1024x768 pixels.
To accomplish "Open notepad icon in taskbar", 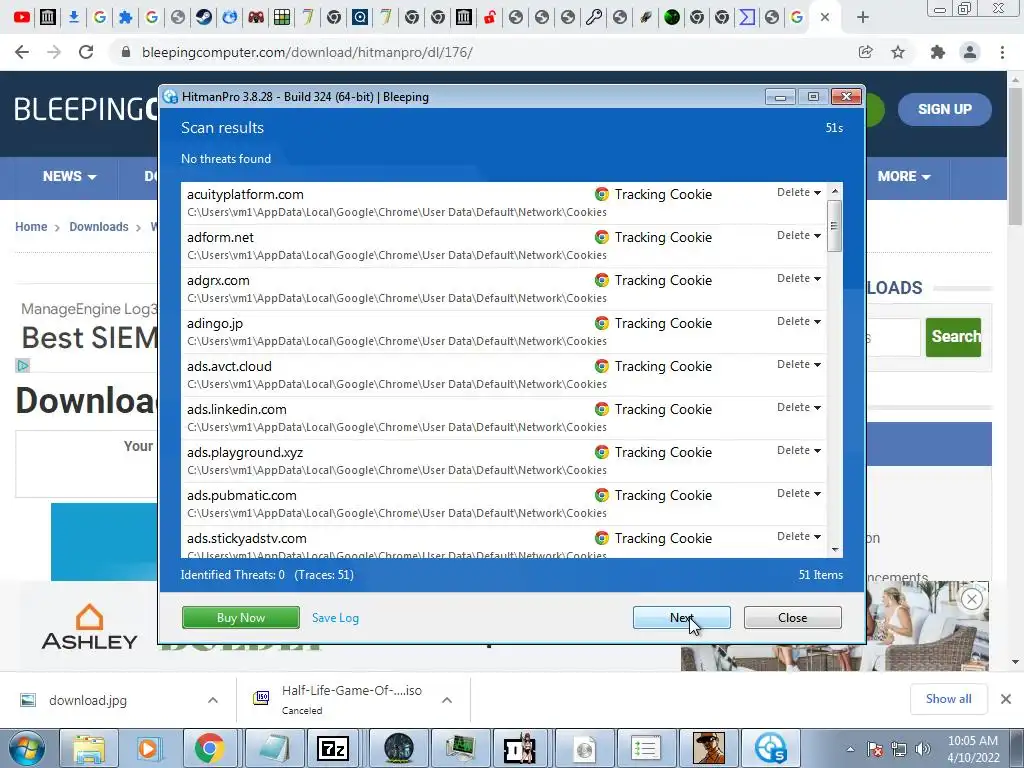I will (x=272, y=748).
